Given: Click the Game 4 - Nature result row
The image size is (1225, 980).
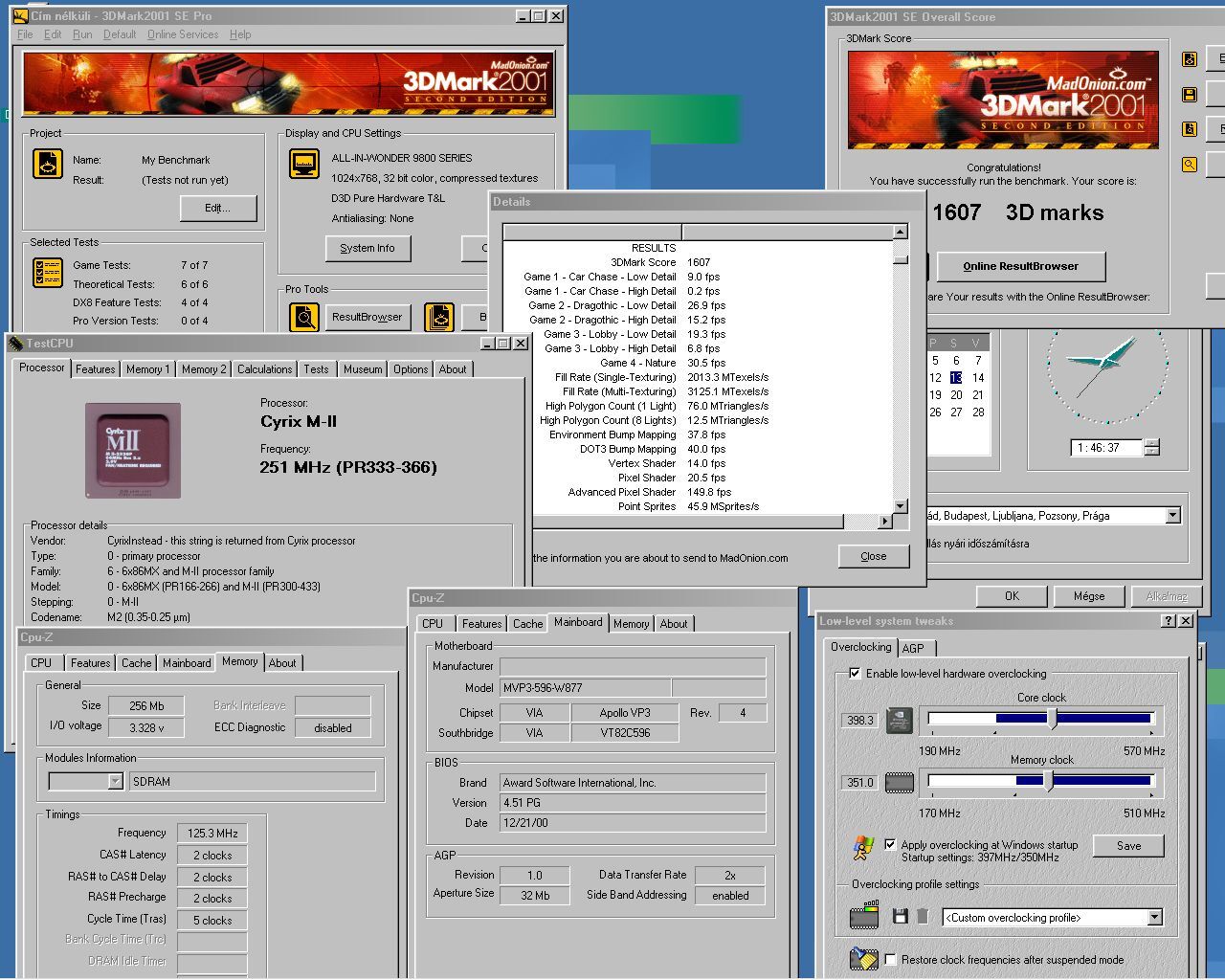Looking at the screenshot, I should click(699, 363).
